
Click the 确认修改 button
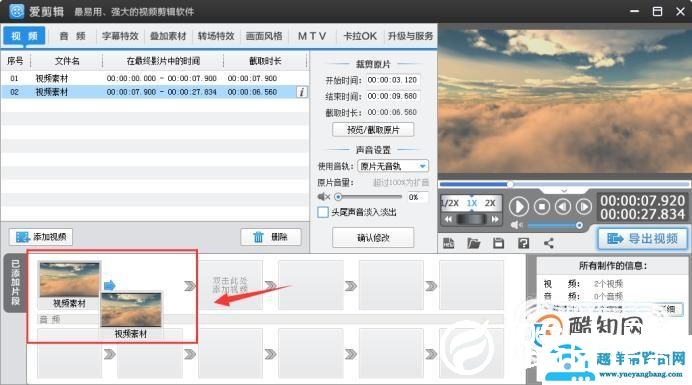point(373,238)
